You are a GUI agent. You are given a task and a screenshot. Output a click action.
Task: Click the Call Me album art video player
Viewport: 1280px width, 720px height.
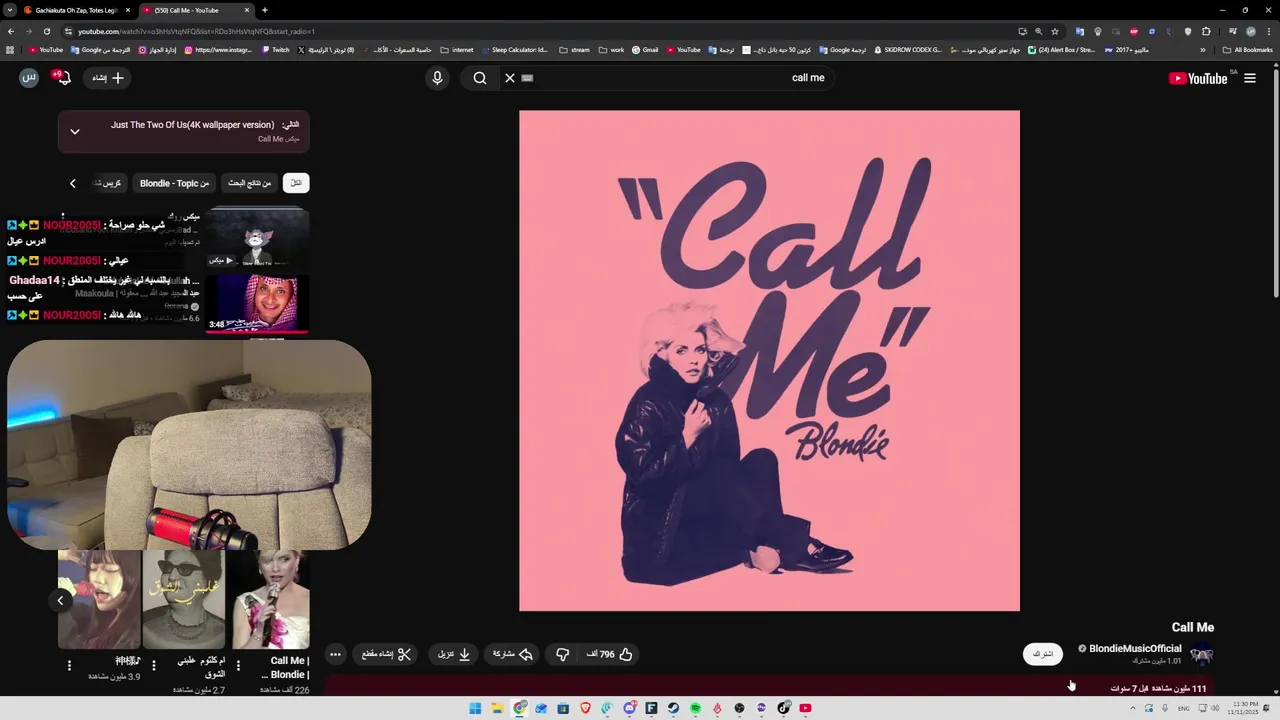point(769,360)
